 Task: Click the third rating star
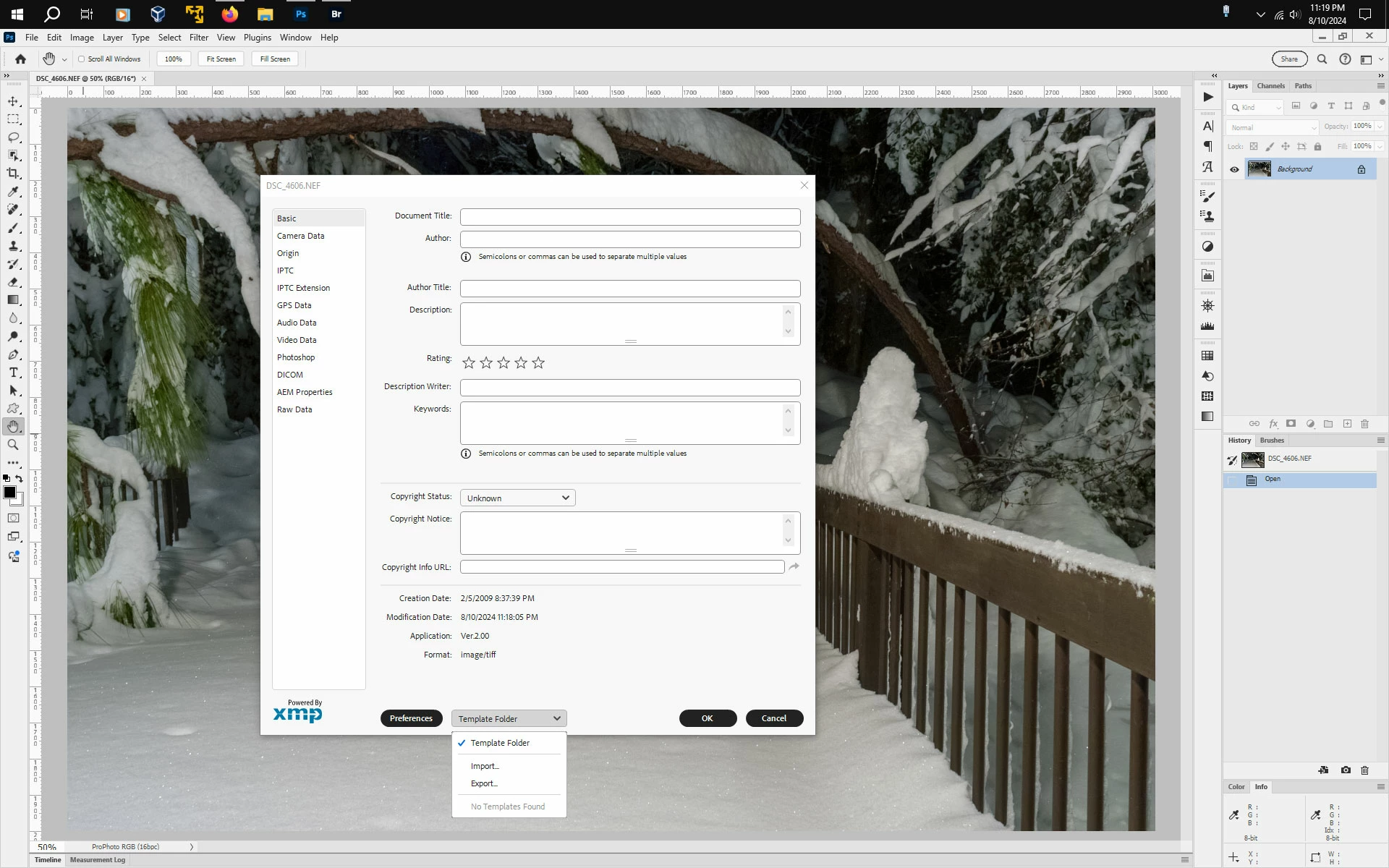point(504,363)
